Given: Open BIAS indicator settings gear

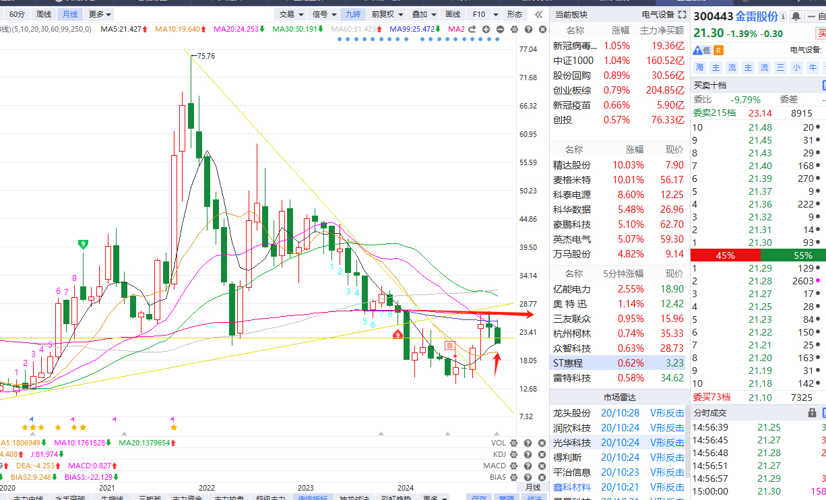Looking at the screenshot, I should point(514,477).
